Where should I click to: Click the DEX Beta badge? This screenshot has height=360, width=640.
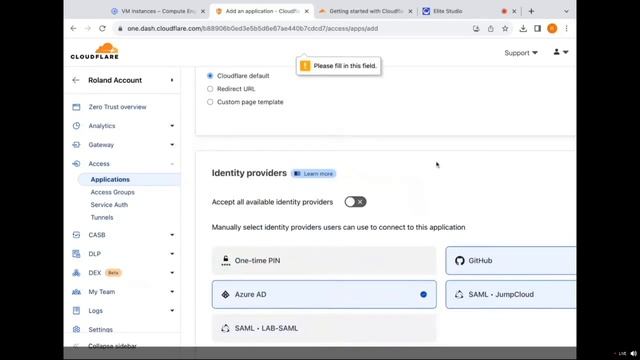[x=113, y=273]
